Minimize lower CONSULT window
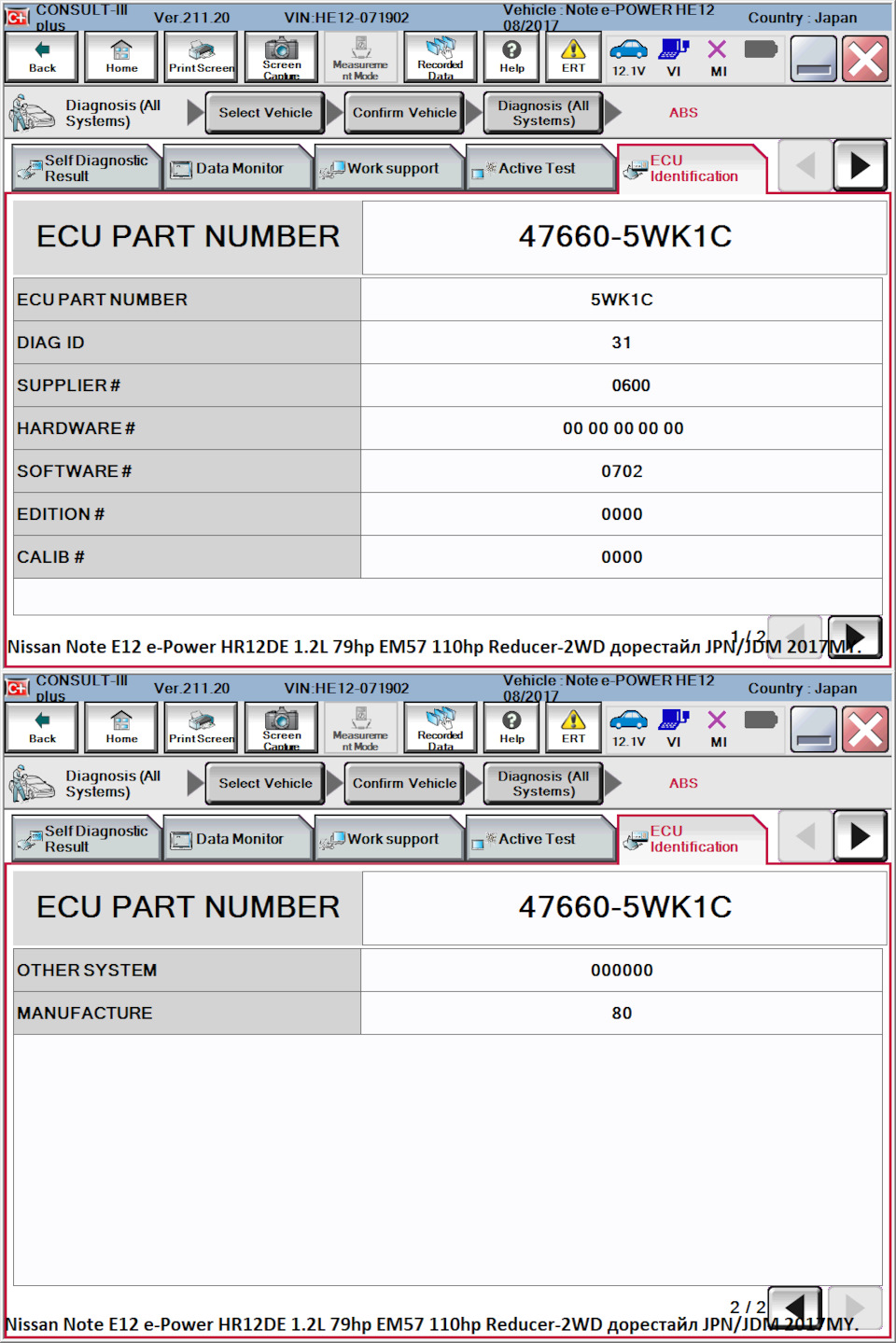This screenshot has height=1343, width=896. point(813,731)
